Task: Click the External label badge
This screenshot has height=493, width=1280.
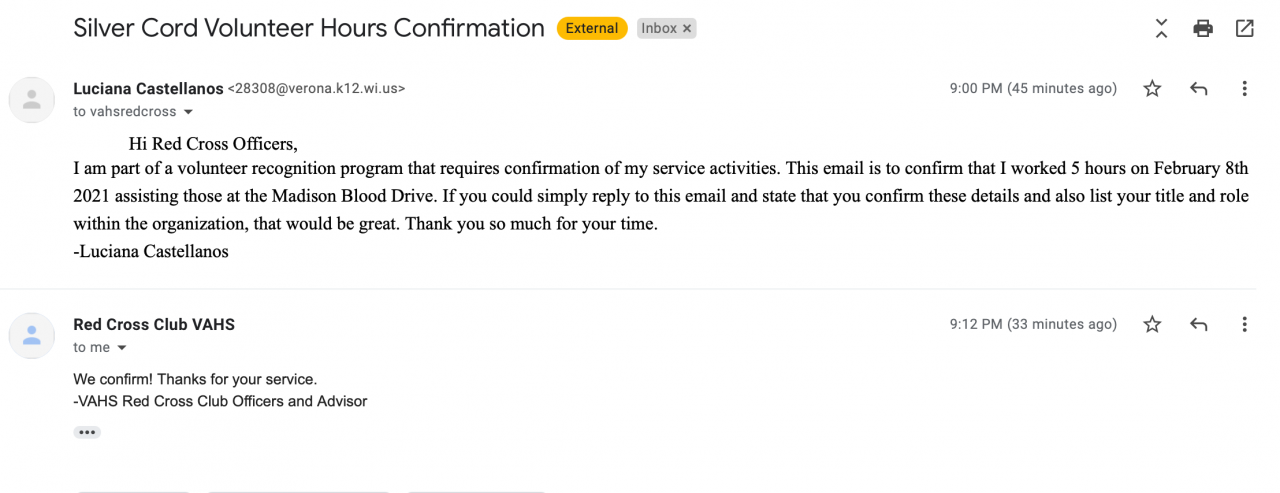Action: click(x=592, y=29)
